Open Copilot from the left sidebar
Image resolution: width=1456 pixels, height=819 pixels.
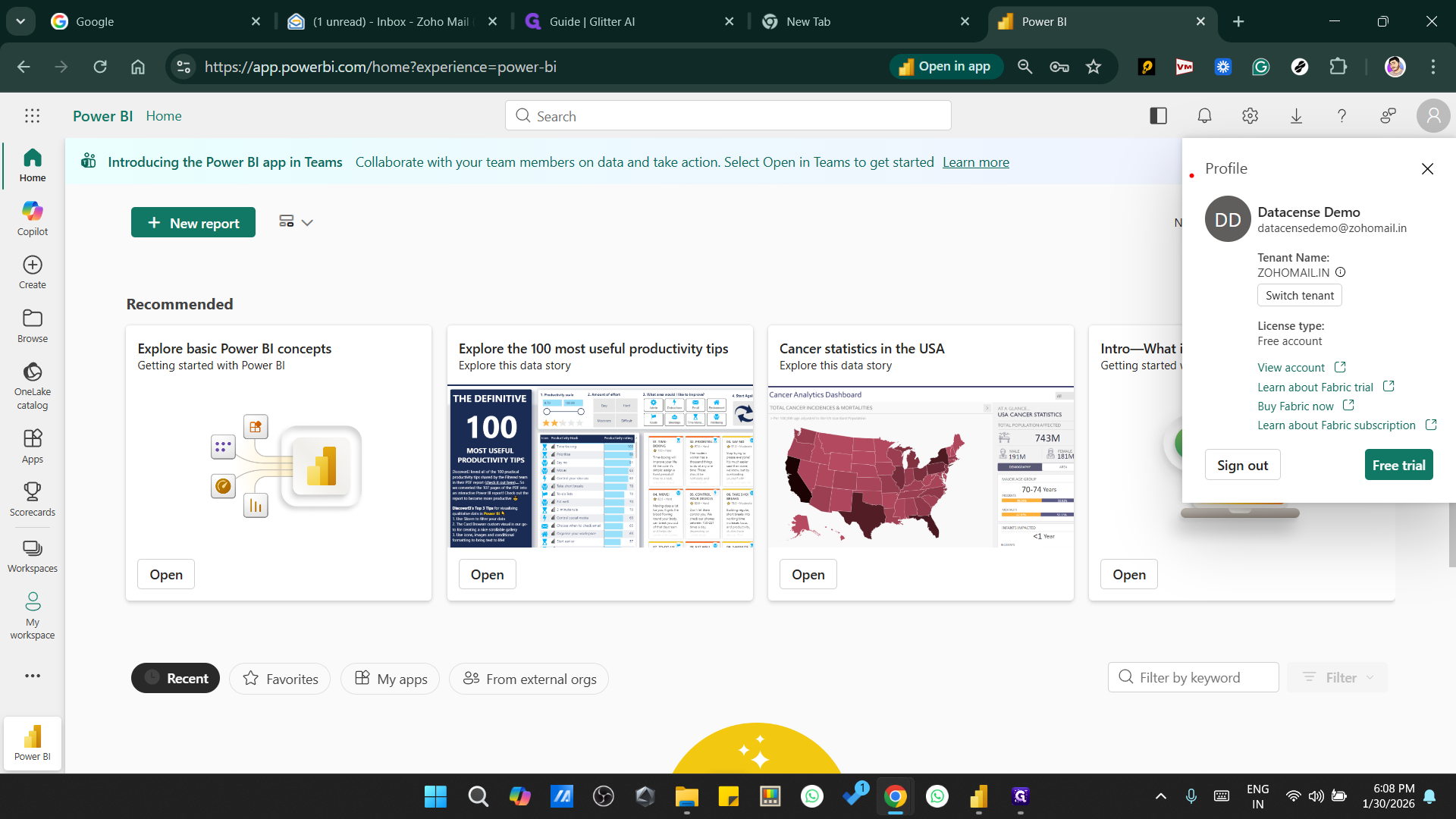32,218
